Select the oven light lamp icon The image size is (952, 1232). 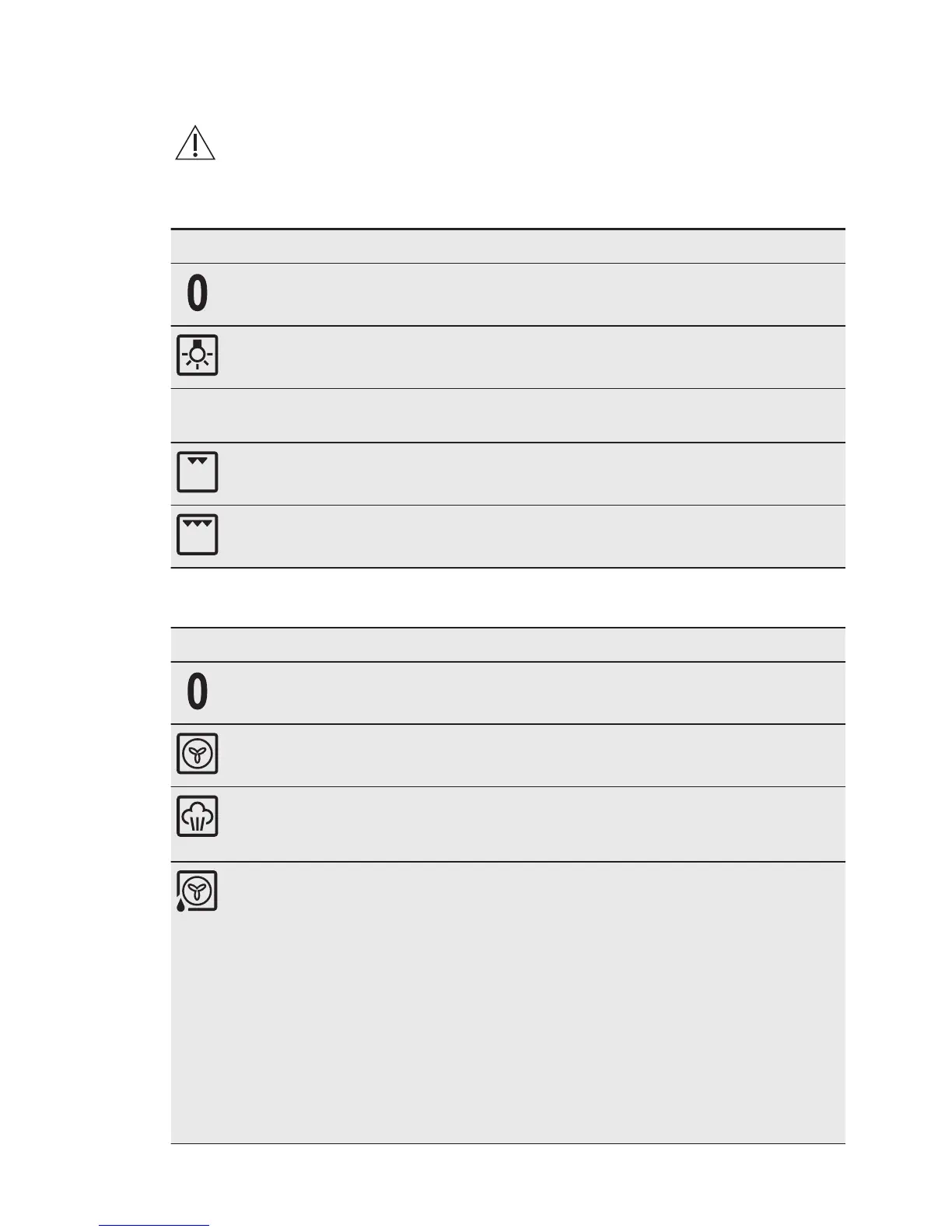[x=198, y=355]
